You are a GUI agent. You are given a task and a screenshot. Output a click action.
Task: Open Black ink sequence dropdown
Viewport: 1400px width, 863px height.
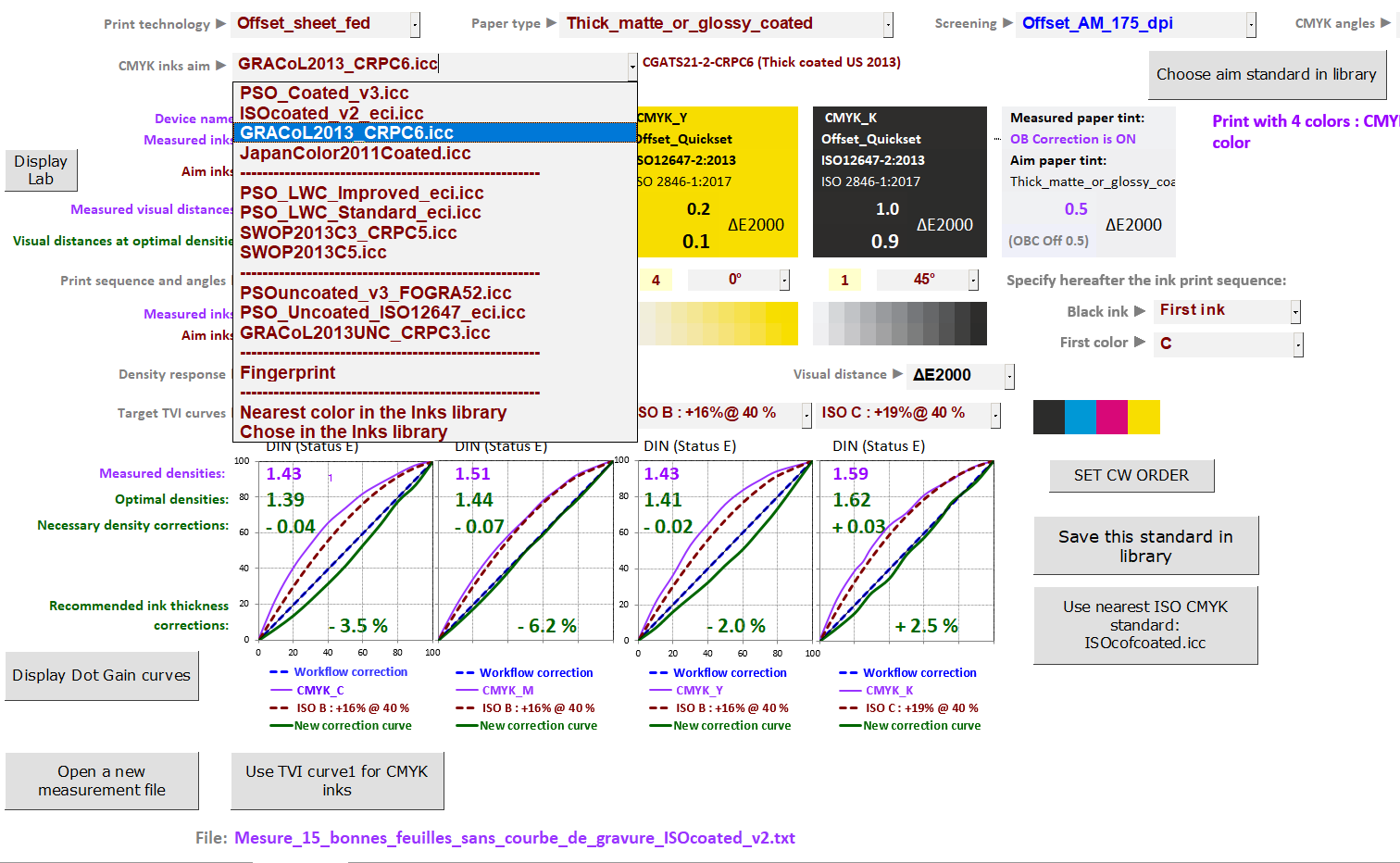1295,312
